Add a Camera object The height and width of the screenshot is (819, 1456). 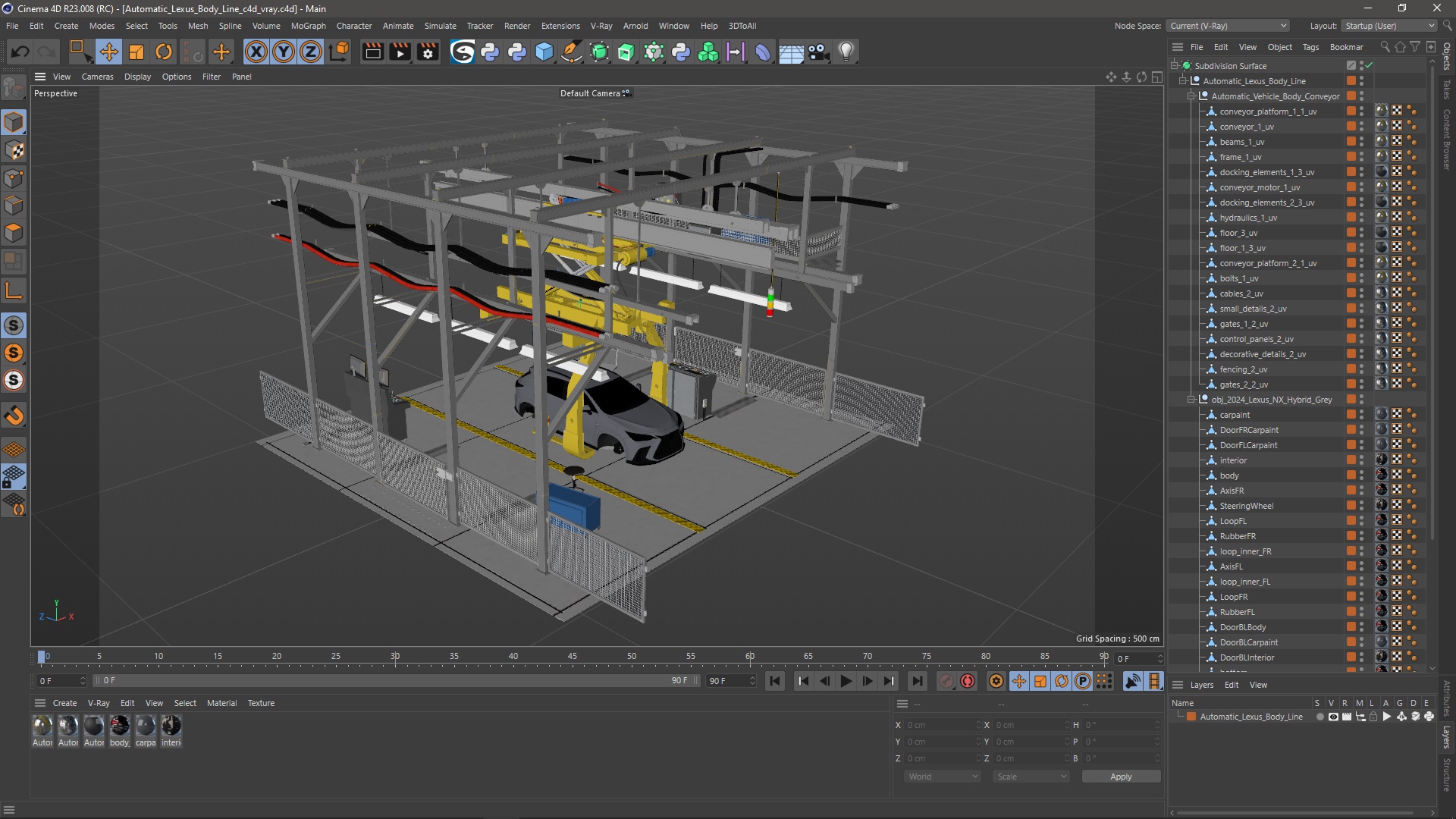(819, 52)
